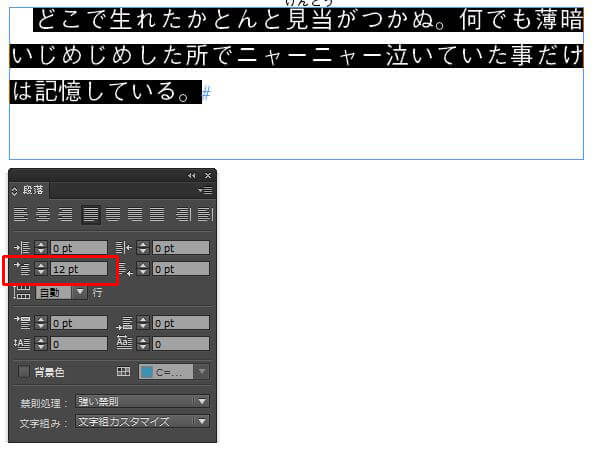
Task: Click text line は記憶している。
Action: click(x=106, y=92)
